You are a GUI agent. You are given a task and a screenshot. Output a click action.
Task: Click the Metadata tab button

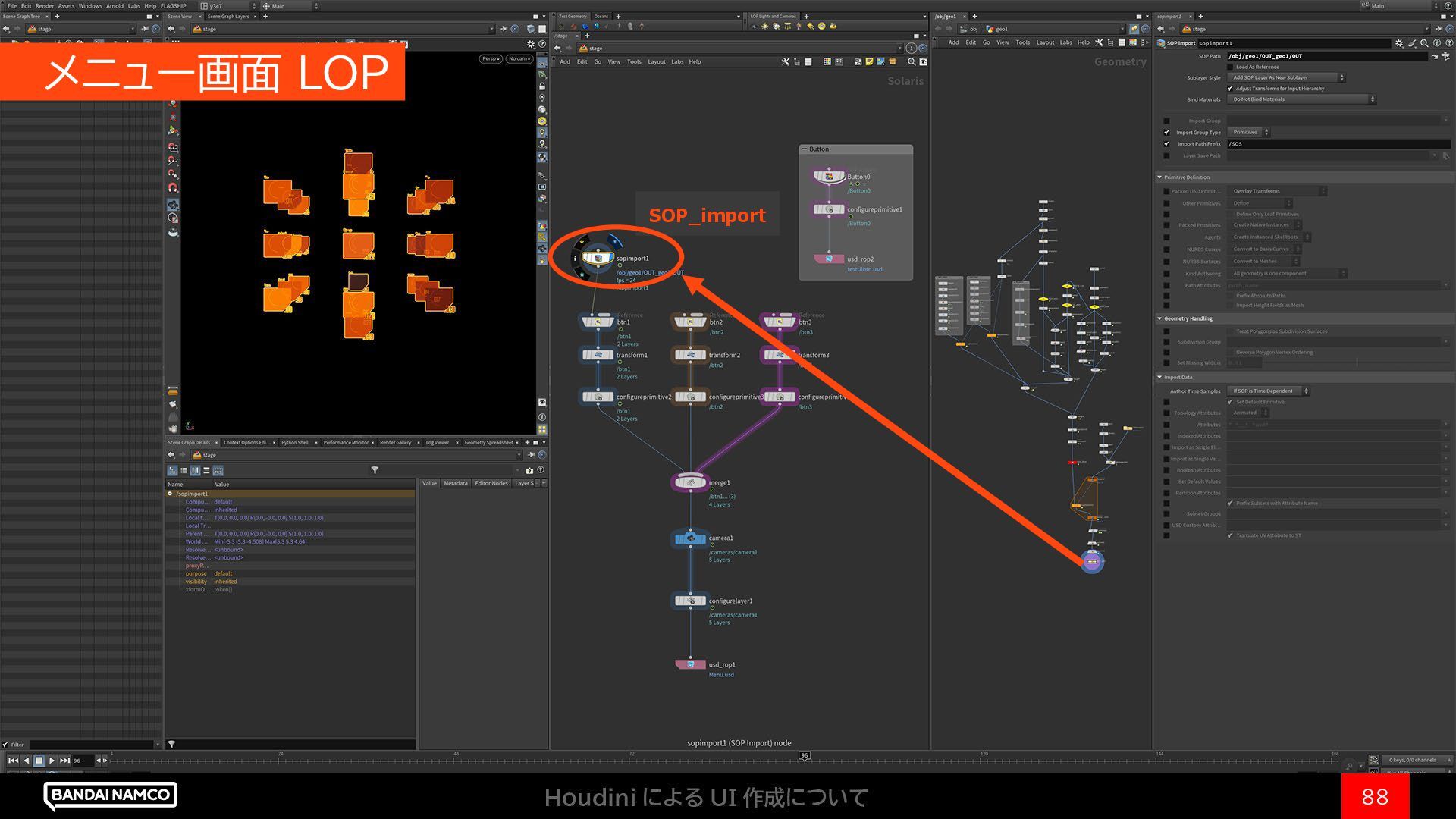(x=455, y=483)
